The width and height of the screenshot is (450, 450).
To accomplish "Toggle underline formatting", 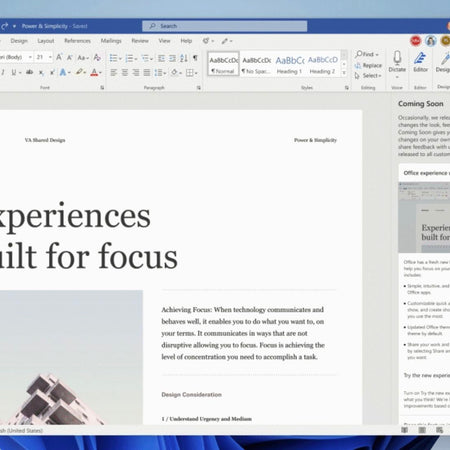I will (x=14, y=72).
